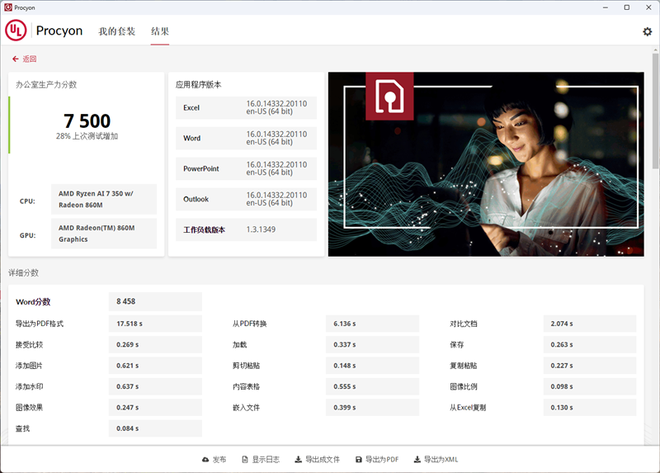The width and height of the screenshot is (660, 473).
Task: Click the export to file download icon
Action: click(298, 460)
